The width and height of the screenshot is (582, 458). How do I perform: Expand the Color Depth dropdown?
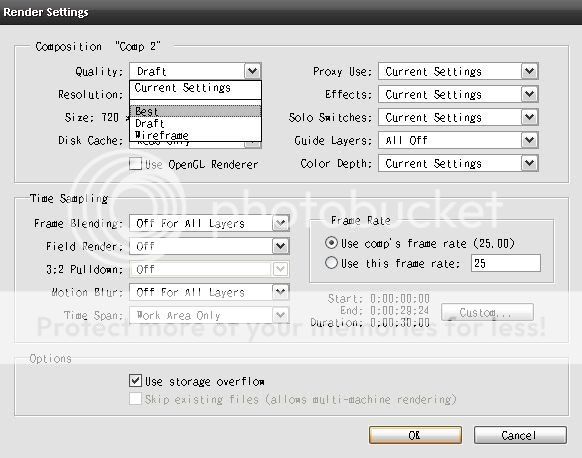click(529, 163)
